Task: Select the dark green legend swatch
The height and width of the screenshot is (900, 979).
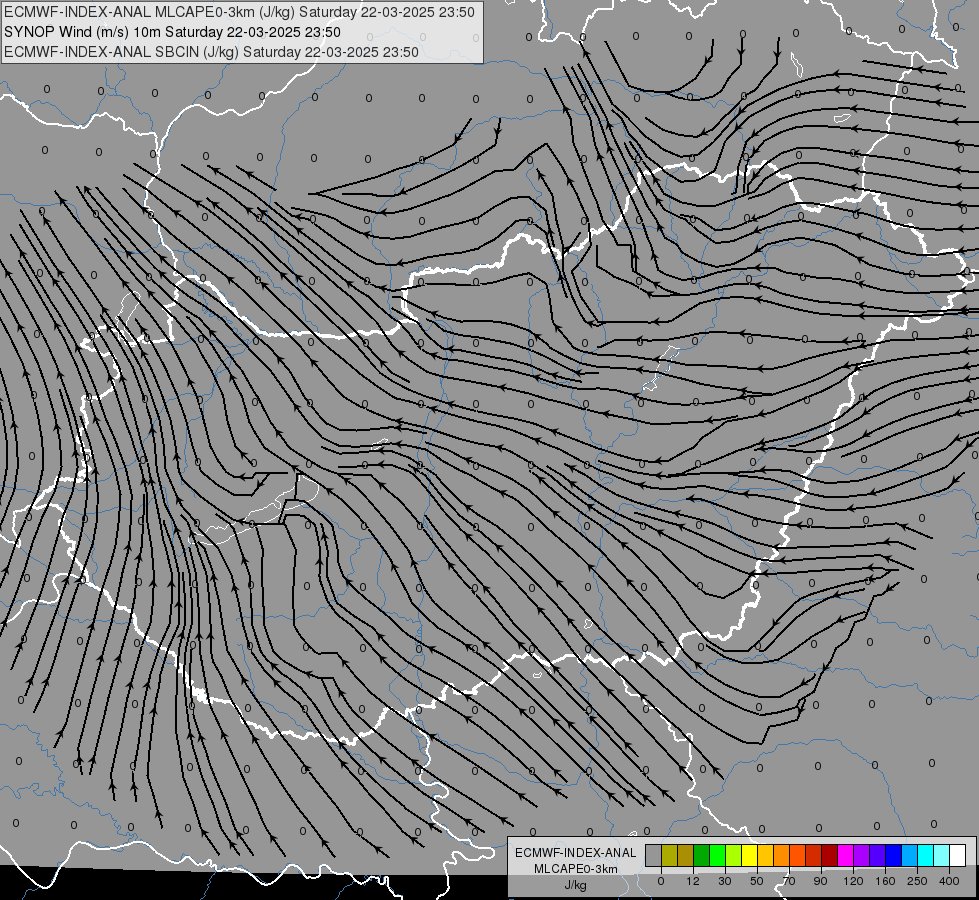Action: coord(701,855)
